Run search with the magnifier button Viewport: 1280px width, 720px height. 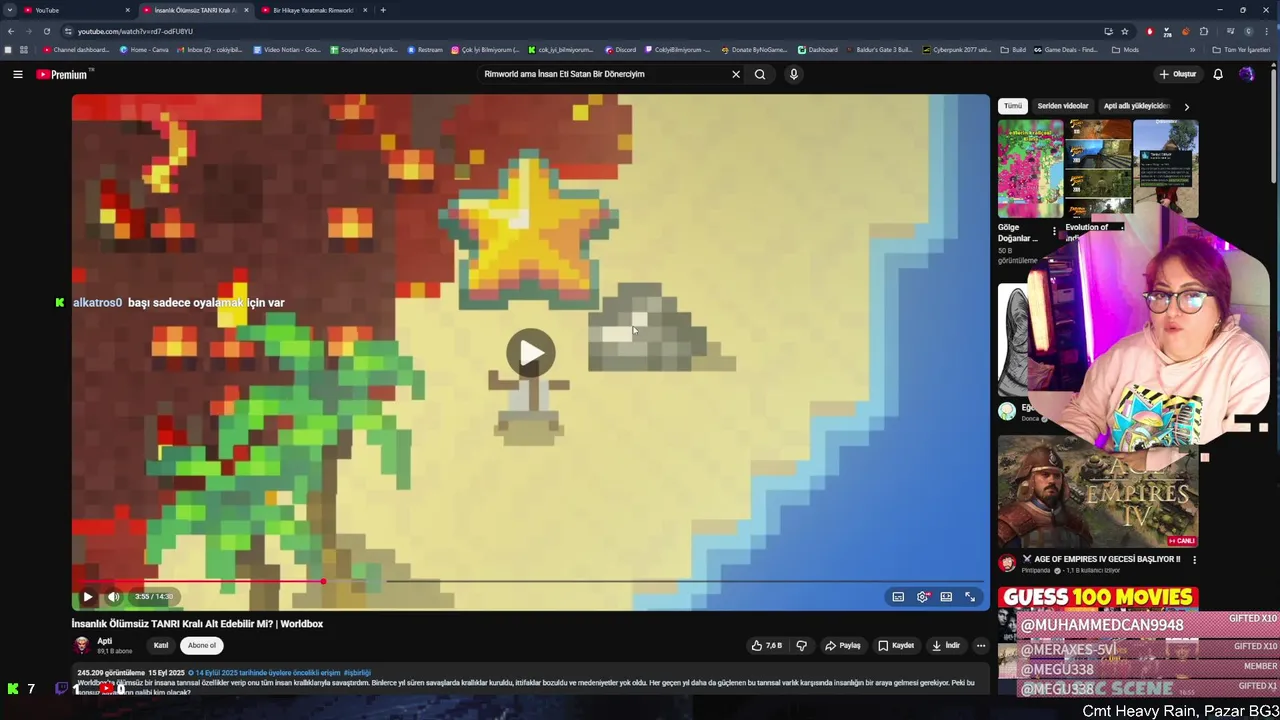coord(760,74)
